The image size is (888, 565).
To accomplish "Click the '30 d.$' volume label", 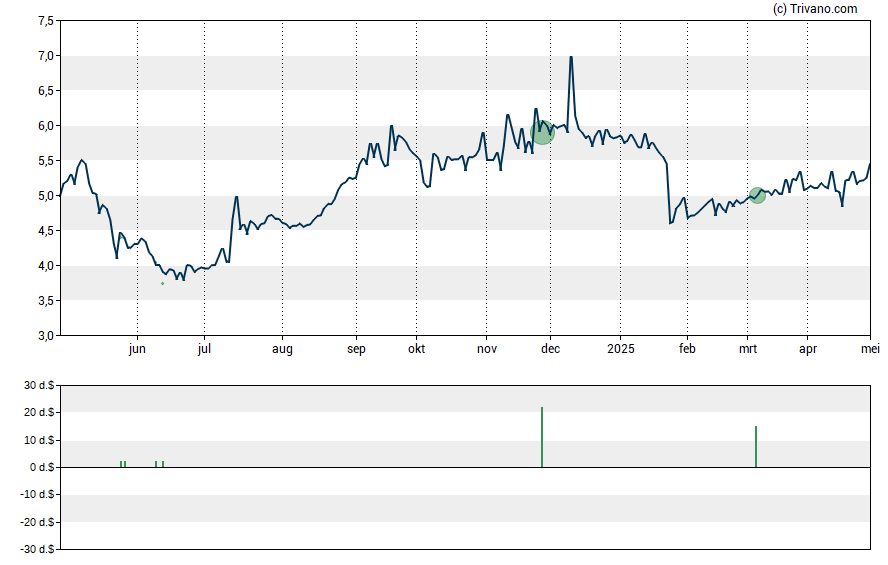I will (x=39, y=386).
